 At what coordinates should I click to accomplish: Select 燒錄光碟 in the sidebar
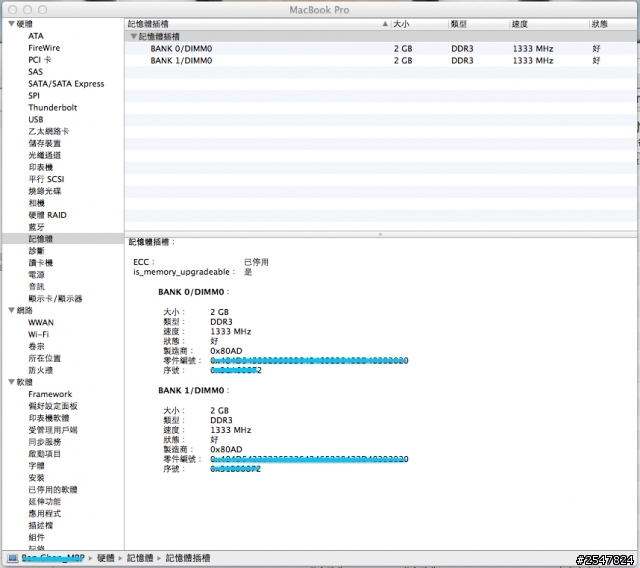(44, 191)
